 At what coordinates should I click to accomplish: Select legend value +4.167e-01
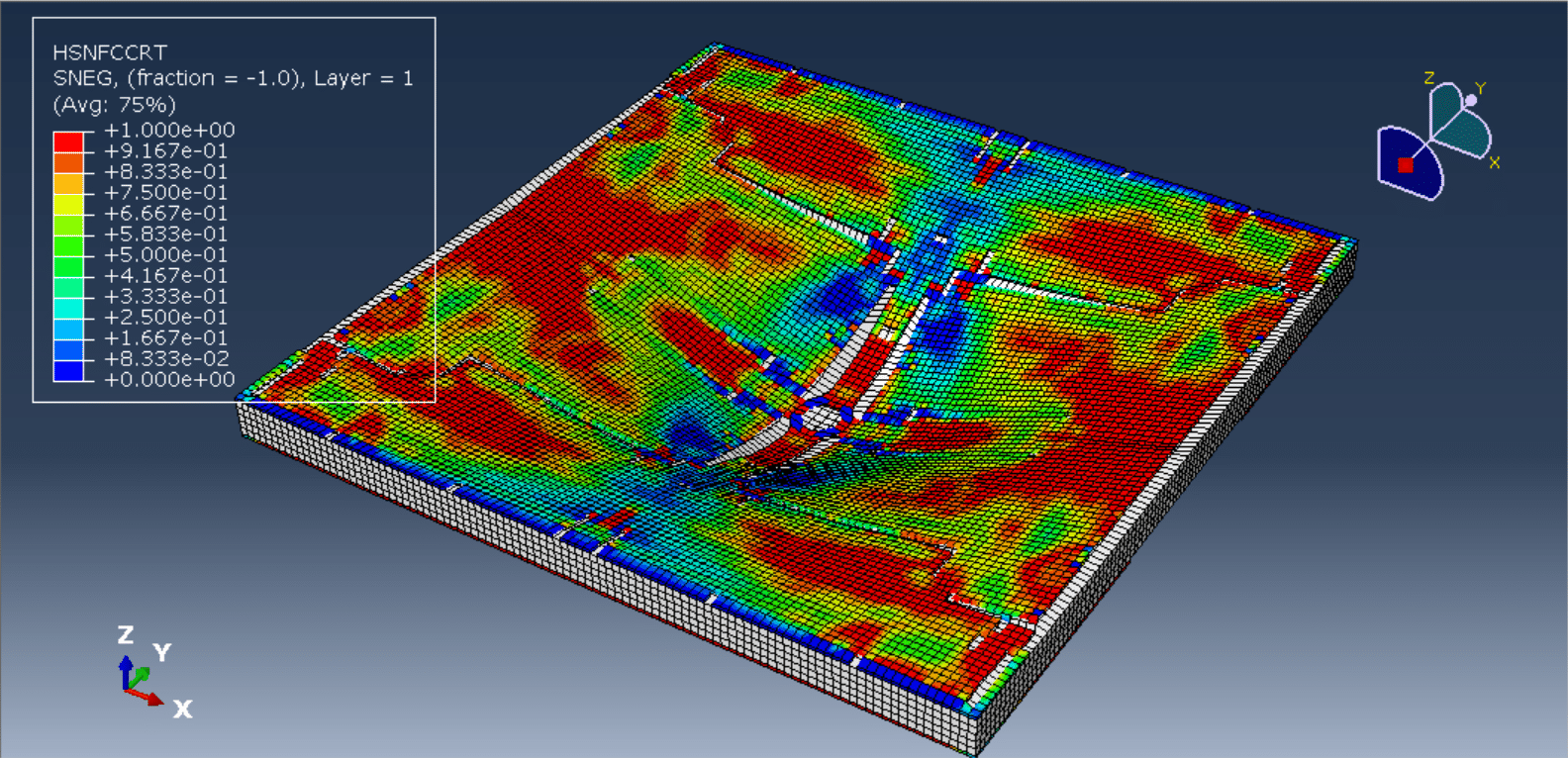[165, 275]
